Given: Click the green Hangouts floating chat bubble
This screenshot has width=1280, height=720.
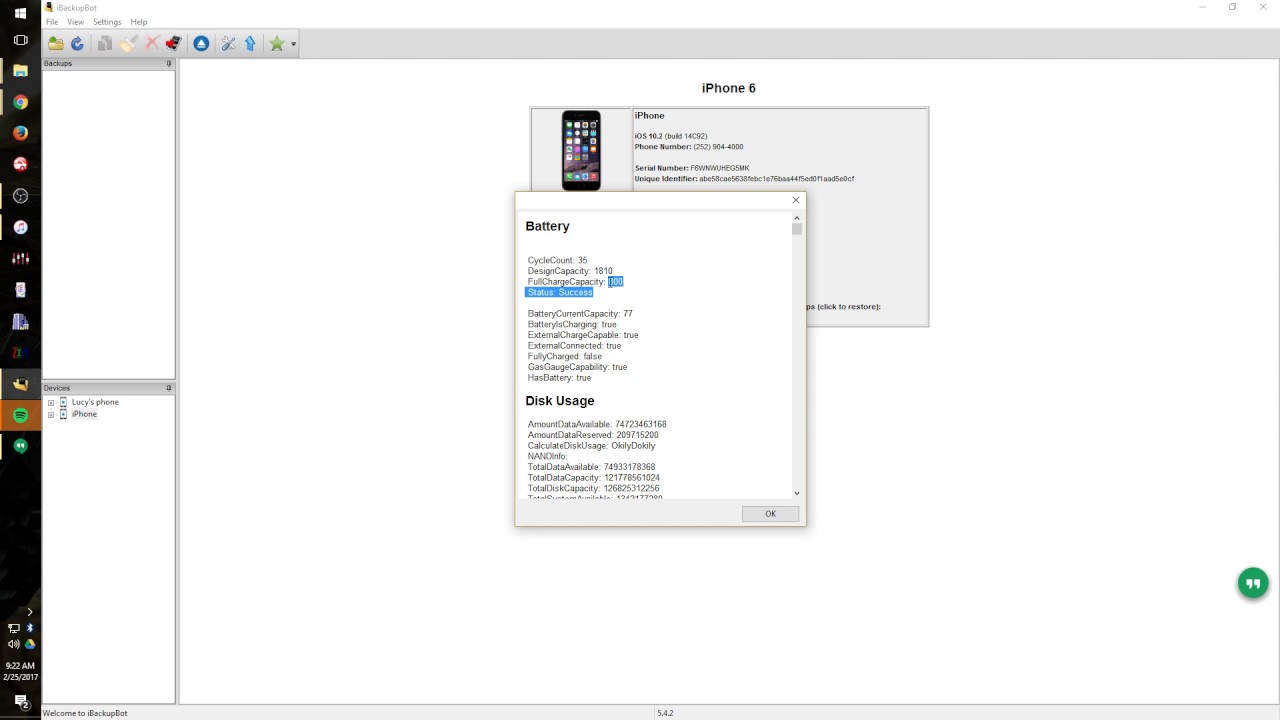Looking at the screenshot, I should (1253, 583).
